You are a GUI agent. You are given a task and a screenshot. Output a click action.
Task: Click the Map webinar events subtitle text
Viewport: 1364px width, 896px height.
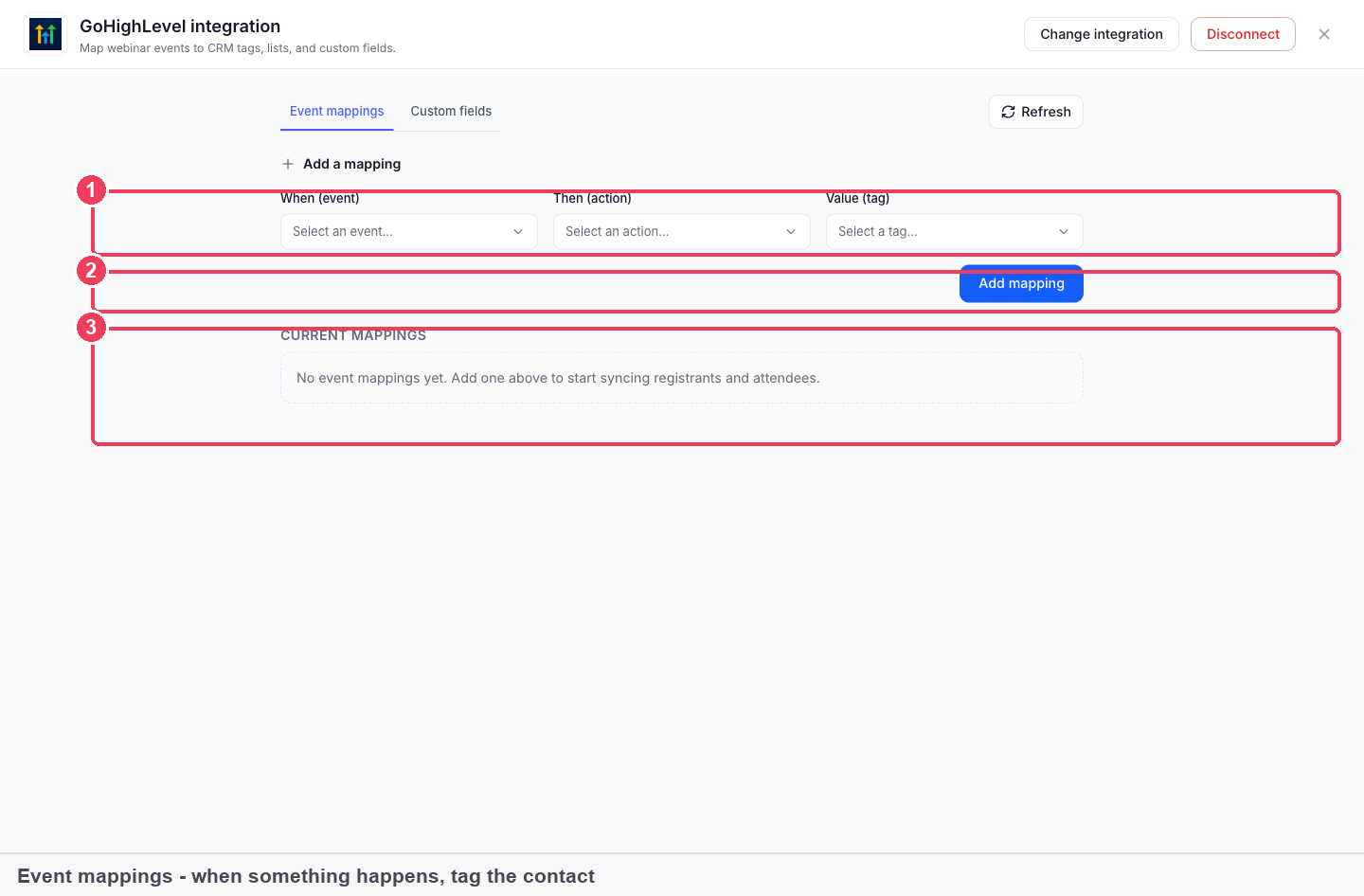click(x=238, y=48)
